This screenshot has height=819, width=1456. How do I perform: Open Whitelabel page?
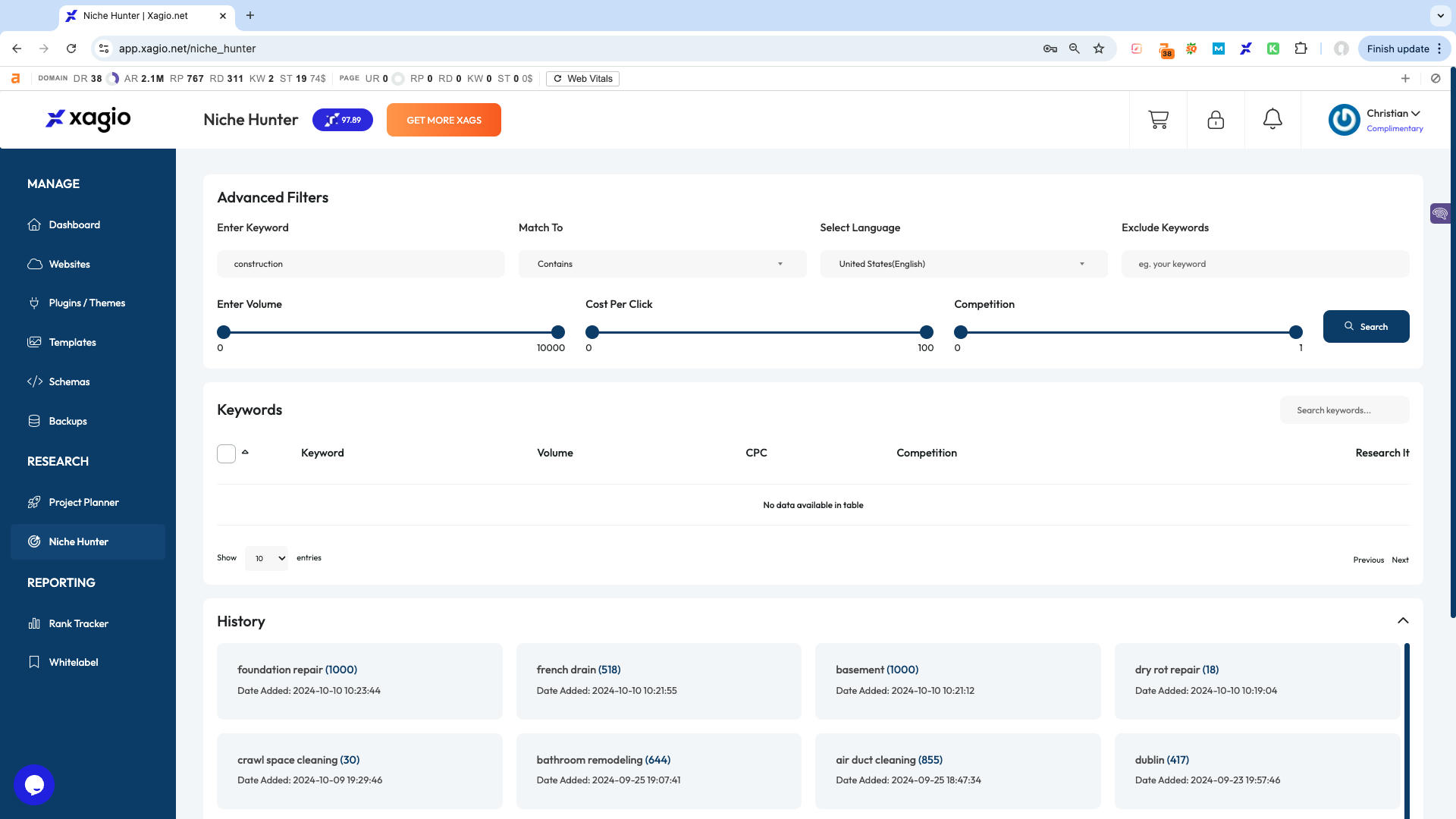point(74,662)
